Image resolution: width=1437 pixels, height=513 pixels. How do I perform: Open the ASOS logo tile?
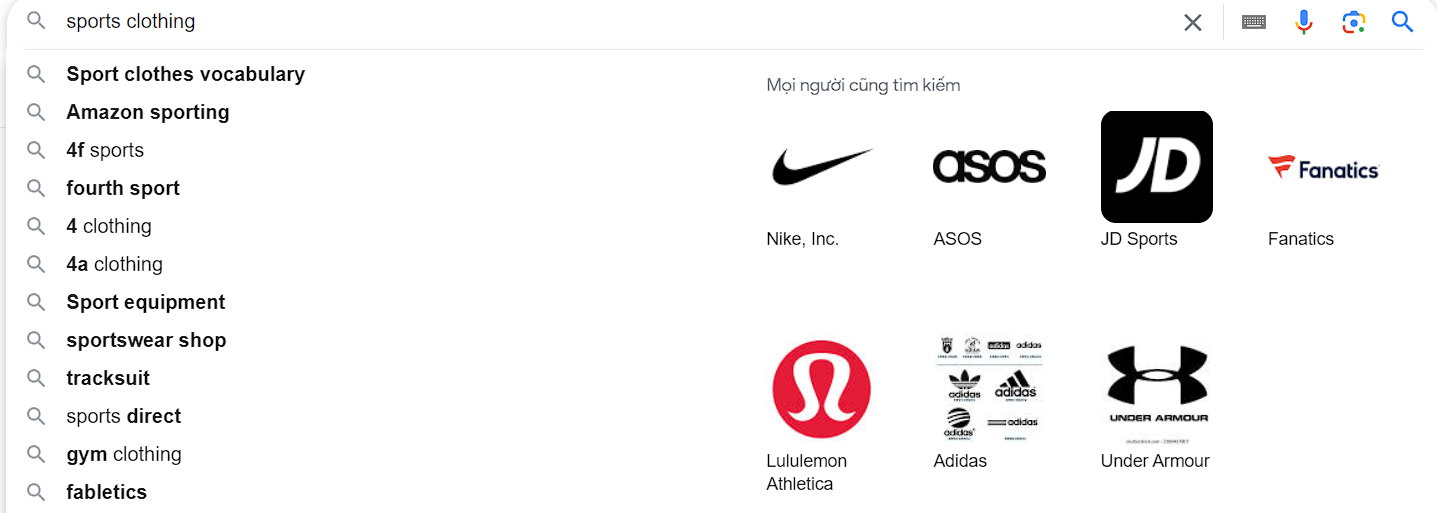click(989, 167)
